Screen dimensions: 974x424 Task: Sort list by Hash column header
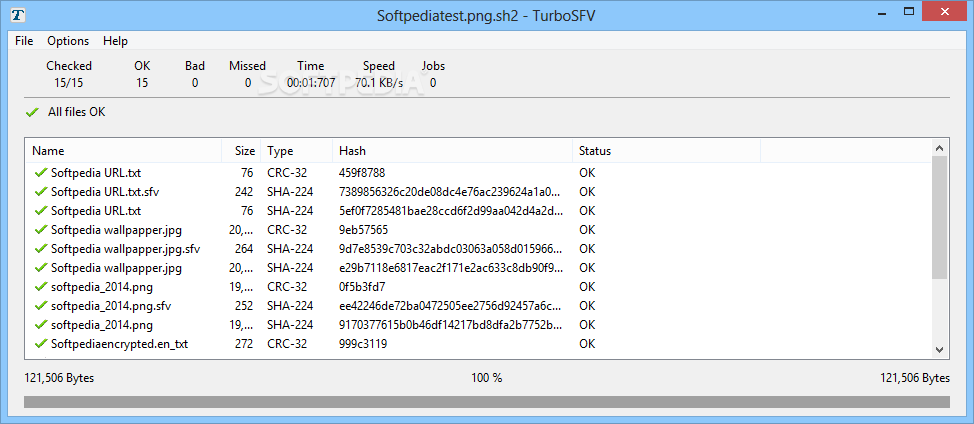coord(452,151)
